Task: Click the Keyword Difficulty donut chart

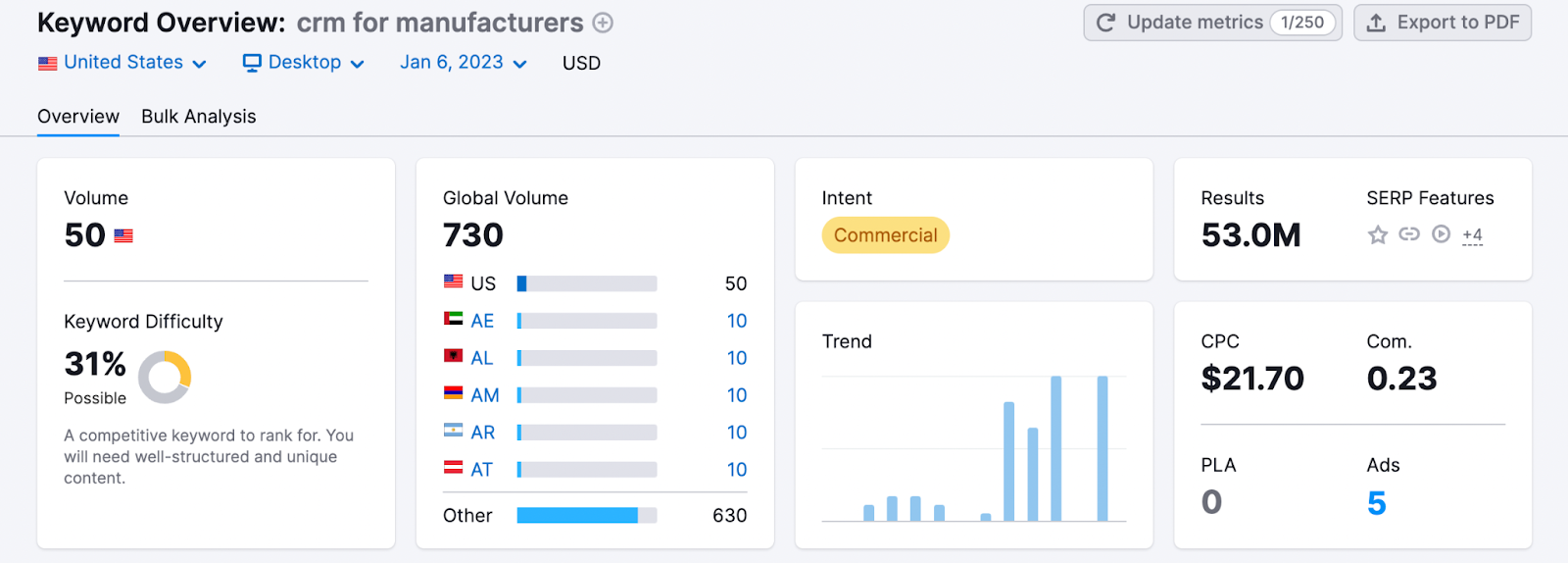Action: point(165,378)
